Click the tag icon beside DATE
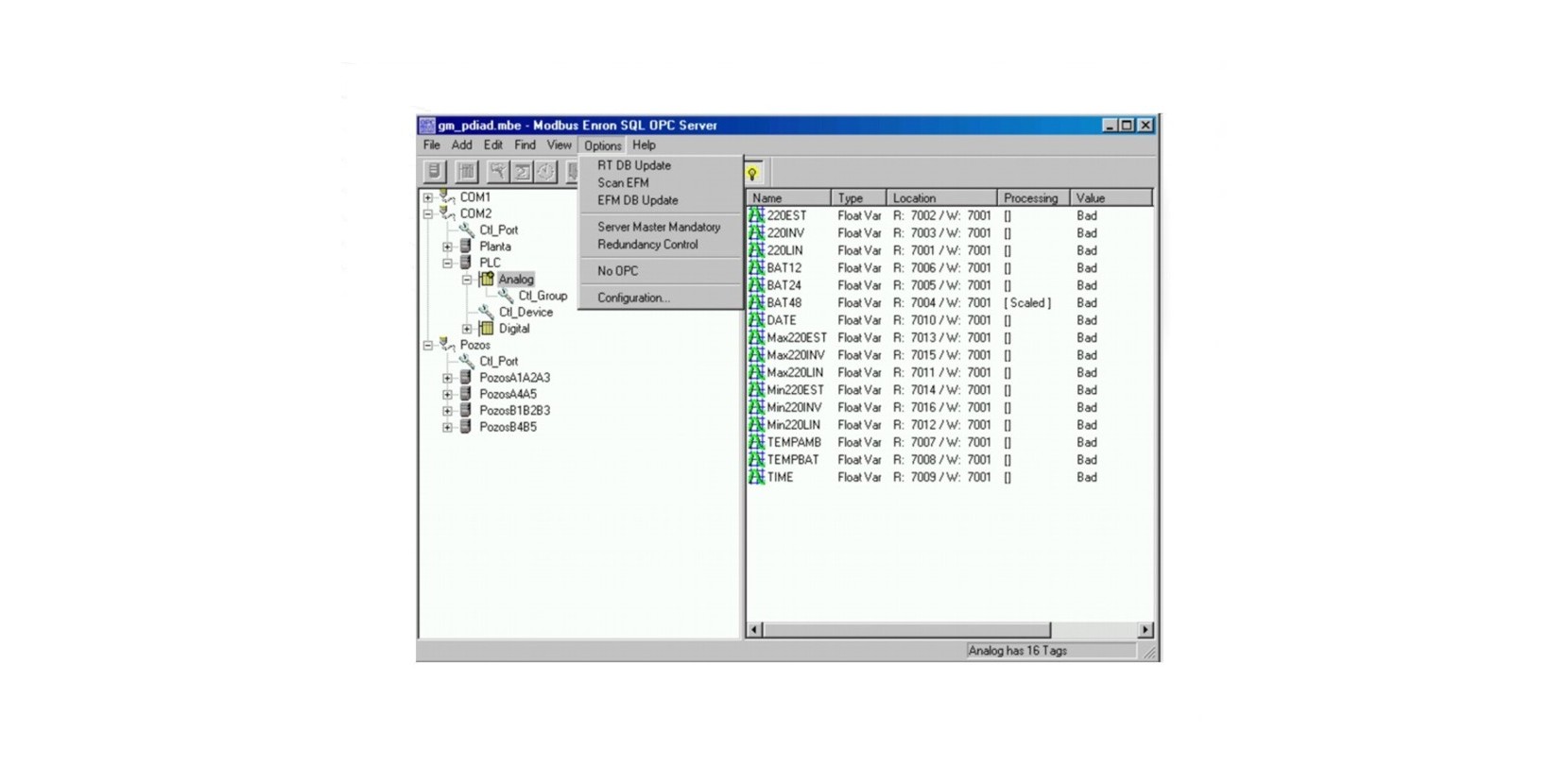Image resolution: width=1568 pixels, height=784 pixels. tap(756, 320)
